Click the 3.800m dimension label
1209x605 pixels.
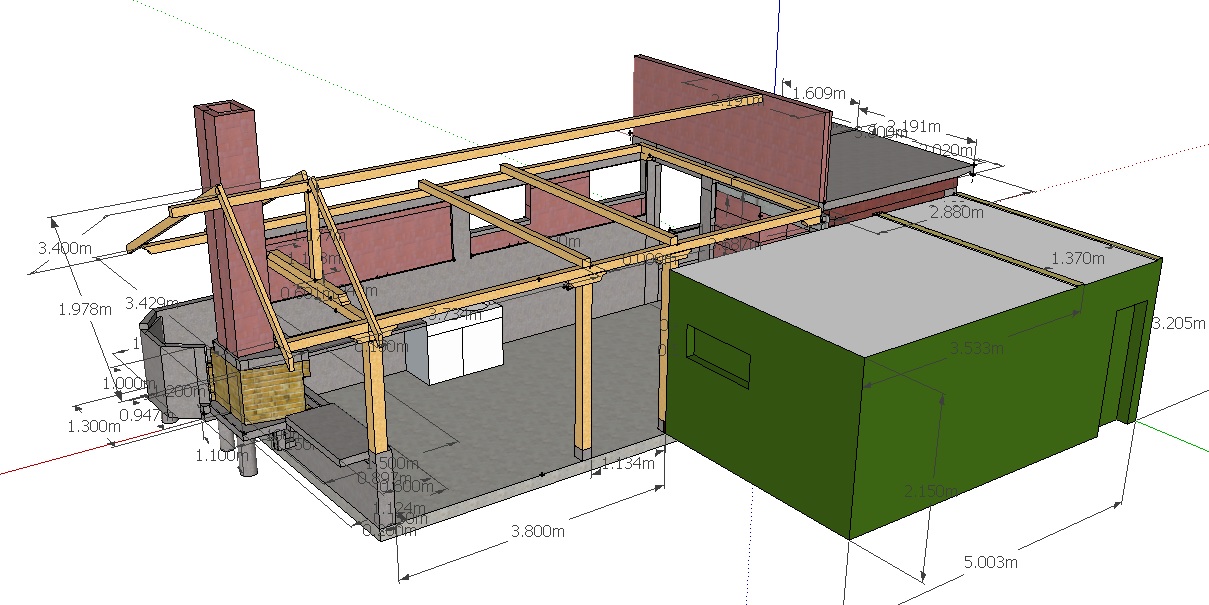[x=537, y=531]
